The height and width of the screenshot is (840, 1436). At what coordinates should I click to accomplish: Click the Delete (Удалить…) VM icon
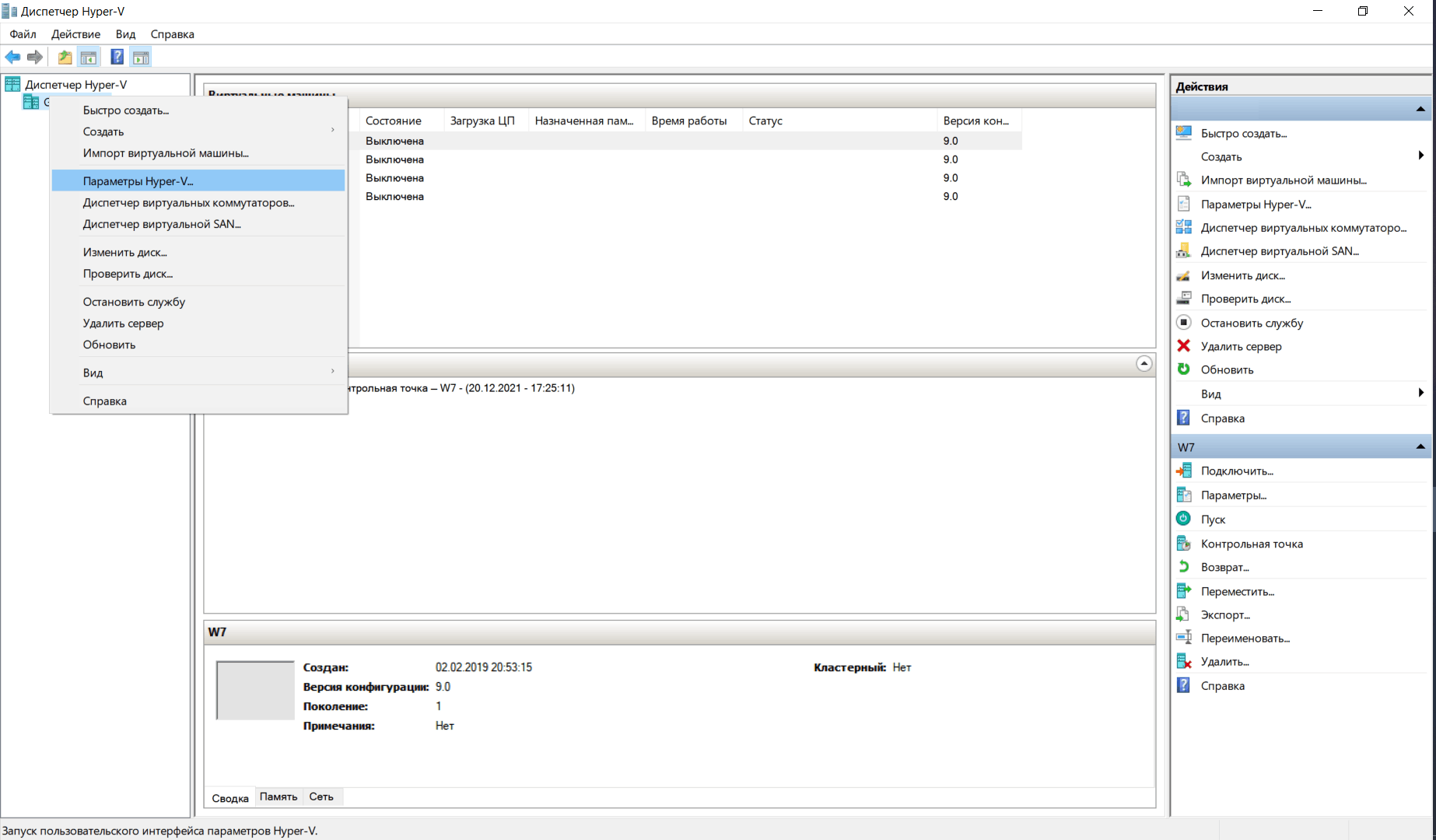tap(1184, 661)
